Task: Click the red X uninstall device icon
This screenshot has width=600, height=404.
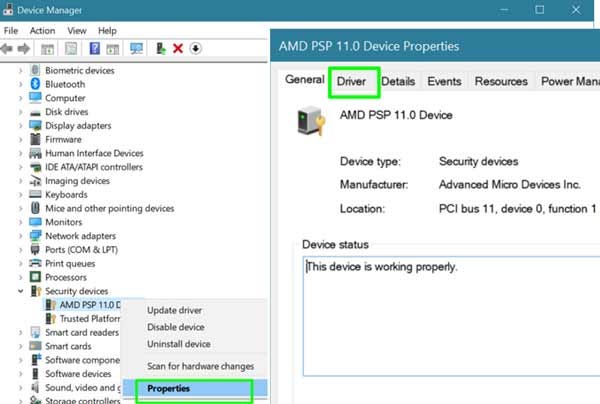Action: tap(178, 49)
